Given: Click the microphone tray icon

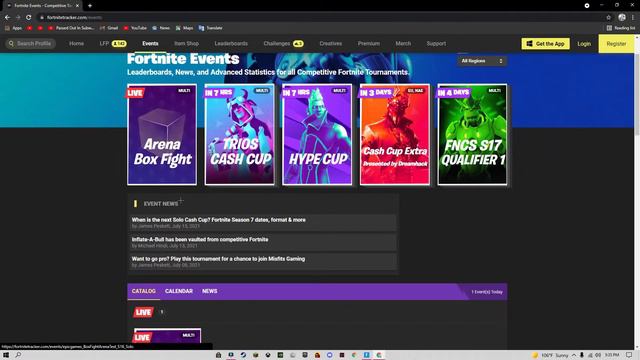Looking at the screenshot, I should 582,355.
